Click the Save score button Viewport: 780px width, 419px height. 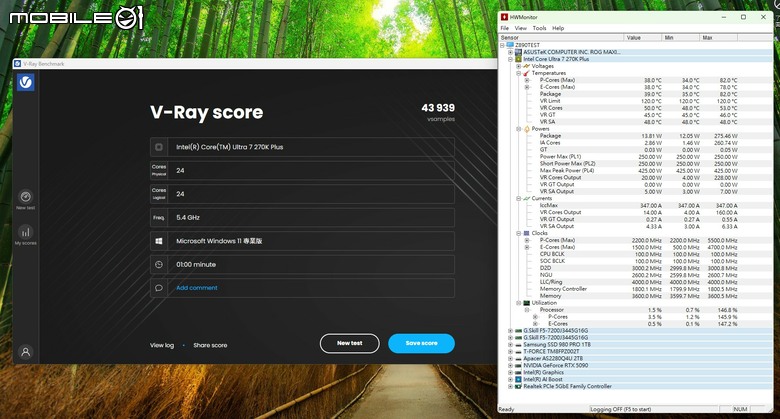click(x=421, y=343)
